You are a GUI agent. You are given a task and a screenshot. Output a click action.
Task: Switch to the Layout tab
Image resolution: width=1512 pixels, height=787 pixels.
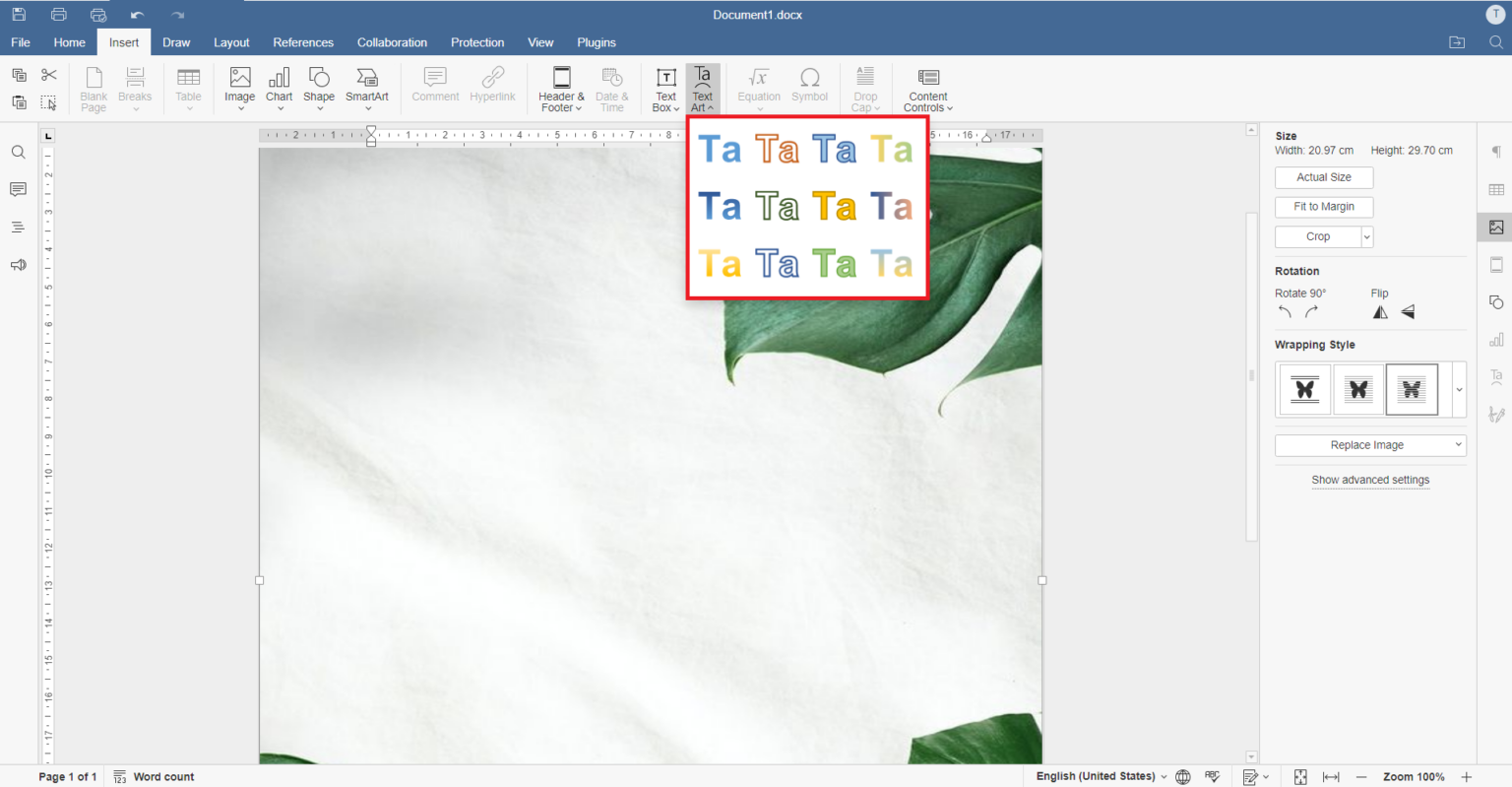point(231,42)
